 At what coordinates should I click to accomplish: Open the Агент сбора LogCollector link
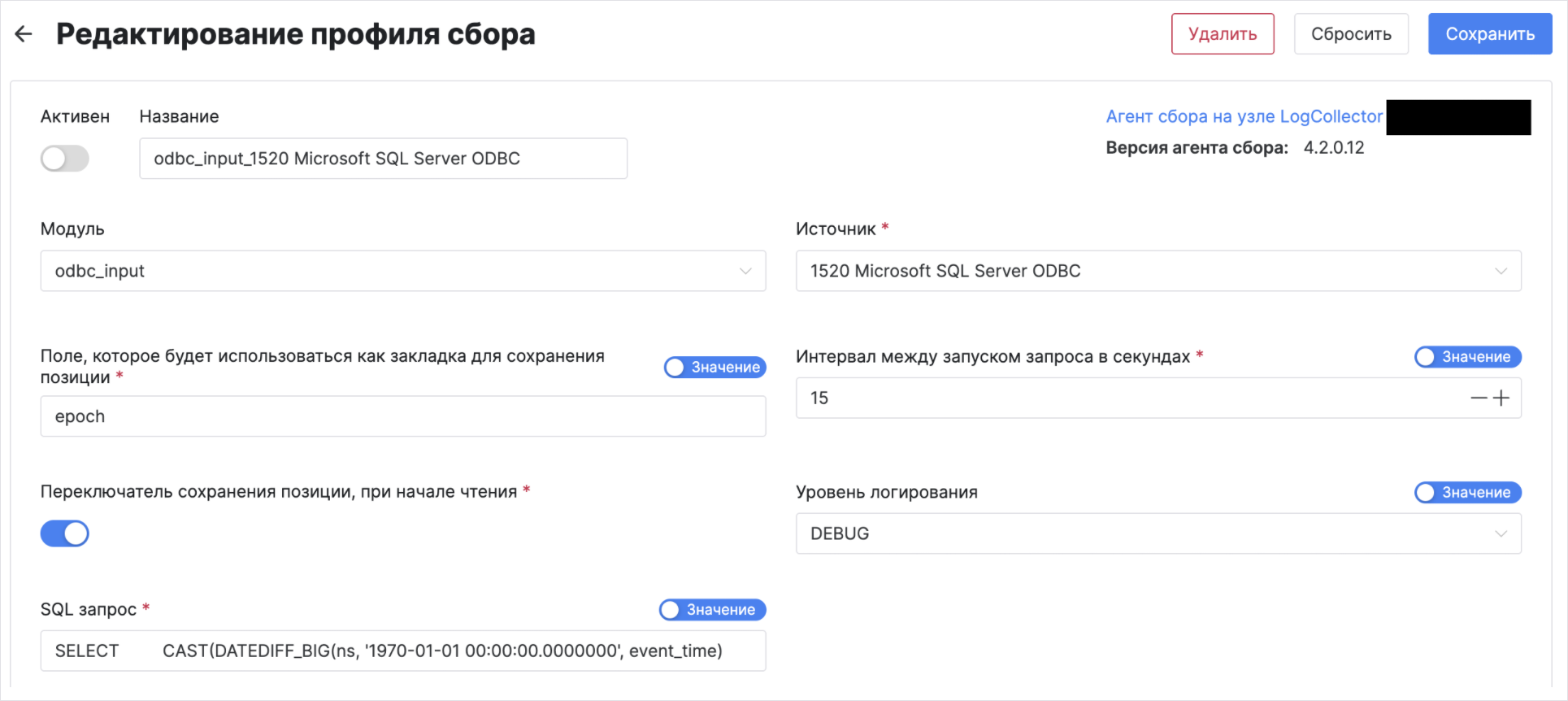(1243, 116)
